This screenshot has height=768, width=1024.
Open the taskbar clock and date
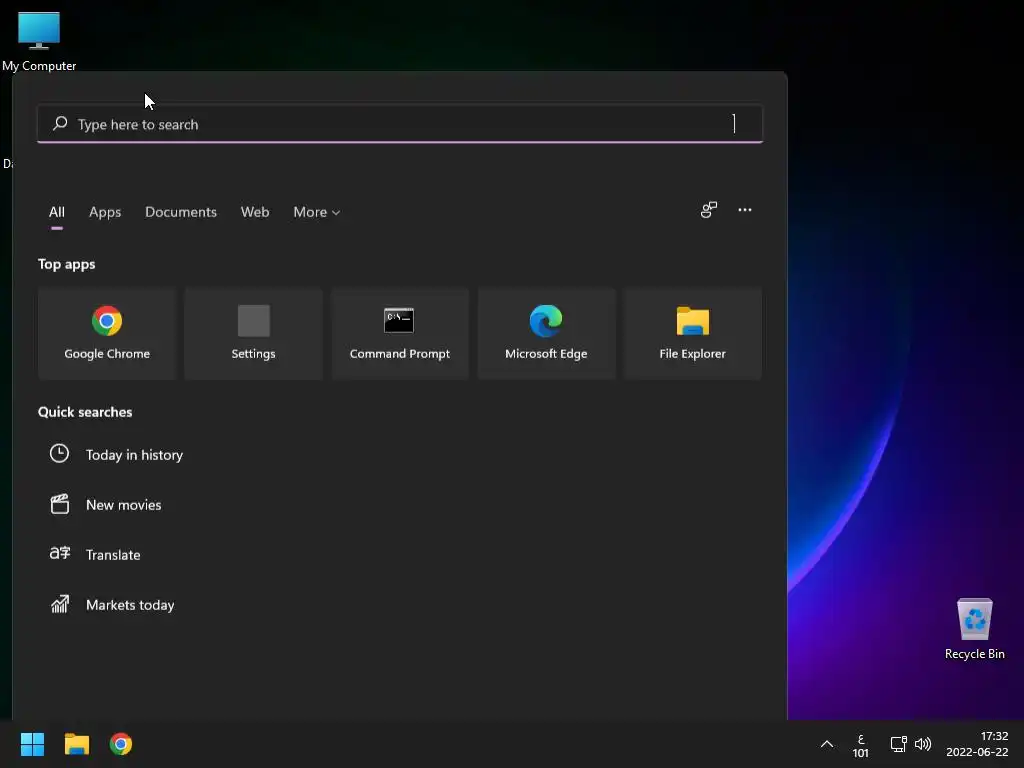(x=978, y=744)
